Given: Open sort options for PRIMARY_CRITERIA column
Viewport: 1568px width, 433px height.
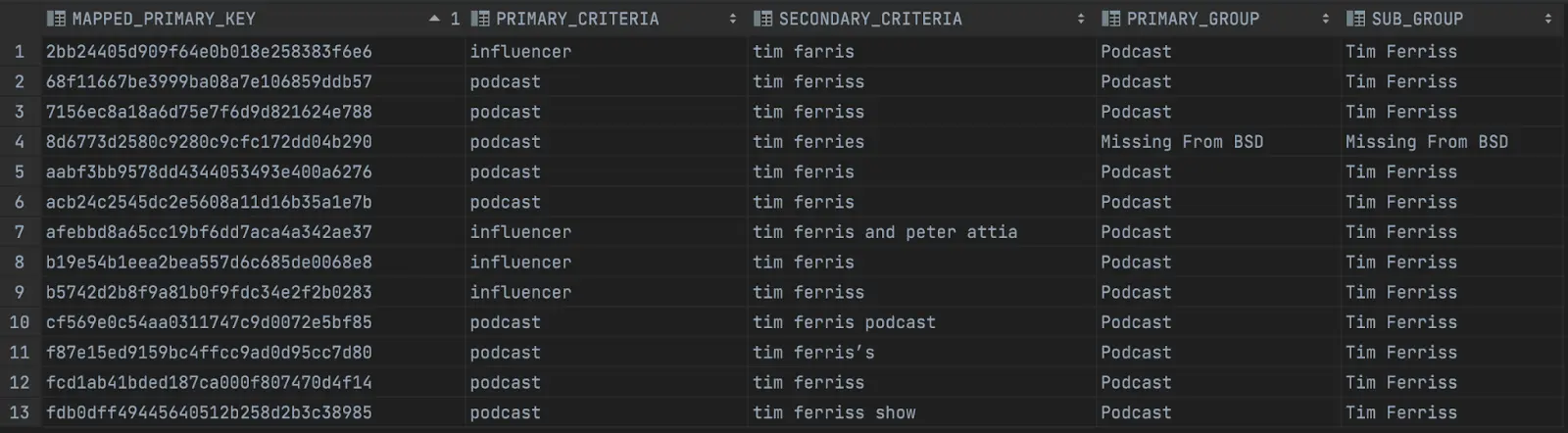Looking at the screenshot, I should tap(733, 19).
